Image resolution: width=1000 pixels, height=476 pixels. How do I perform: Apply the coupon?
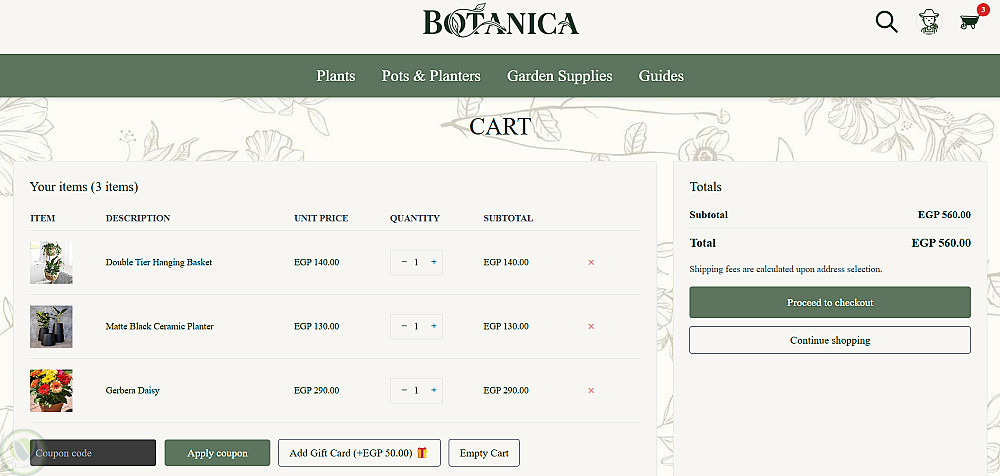[217, 453]
